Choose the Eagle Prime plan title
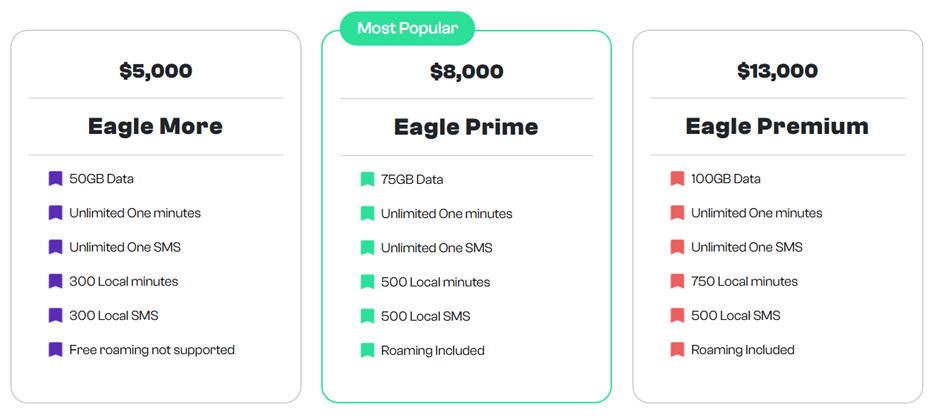Screen dimensions: 936x419 pos(466,128)
